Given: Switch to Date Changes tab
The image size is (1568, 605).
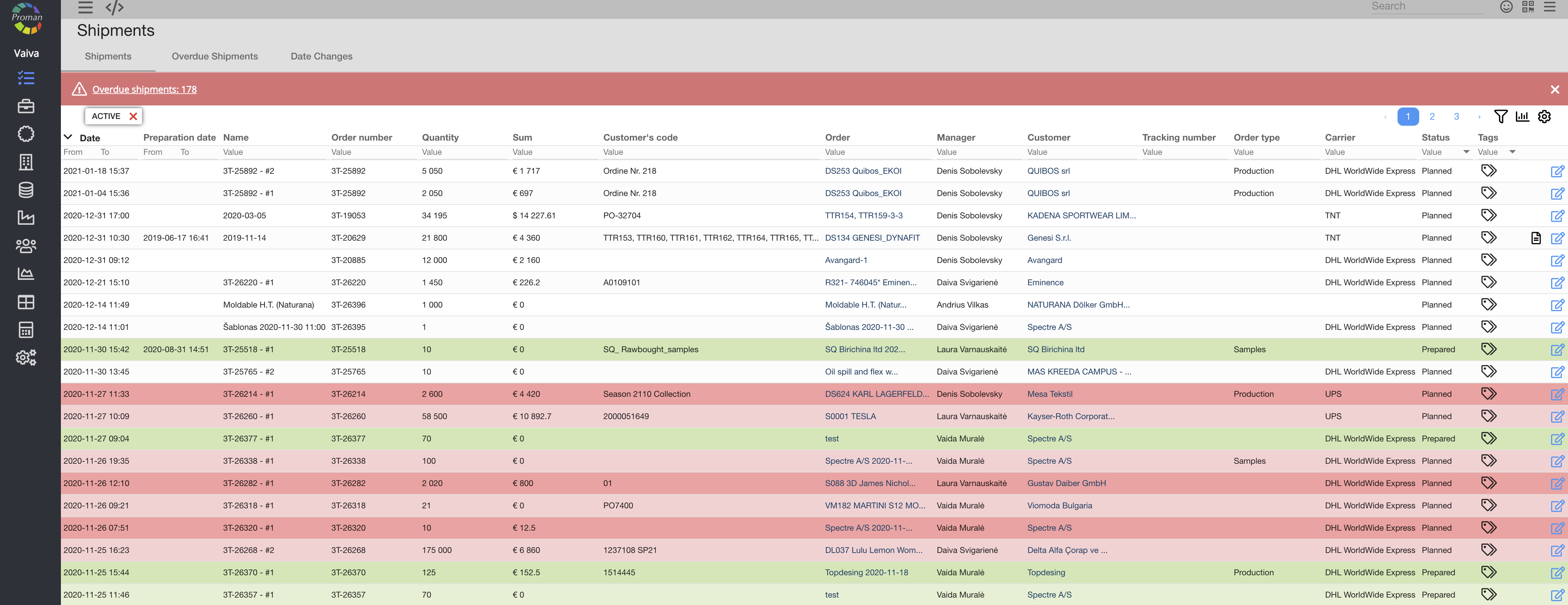Looking at the screenshot, I should (x=321, y=56).
